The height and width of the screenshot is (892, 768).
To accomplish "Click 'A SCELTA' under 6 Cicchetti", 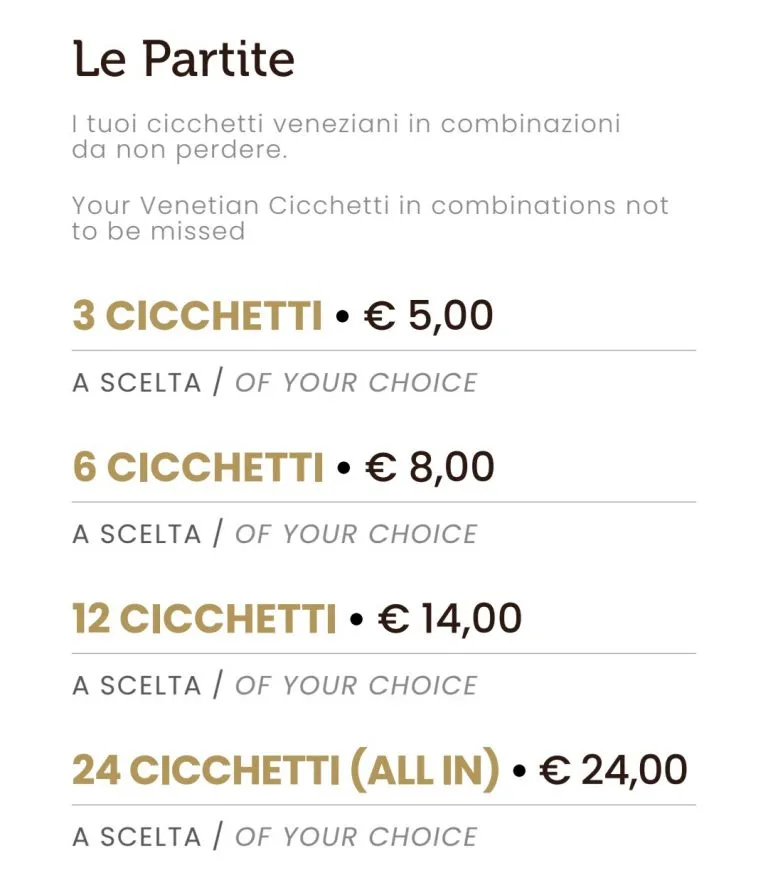I will pos(137,534).
